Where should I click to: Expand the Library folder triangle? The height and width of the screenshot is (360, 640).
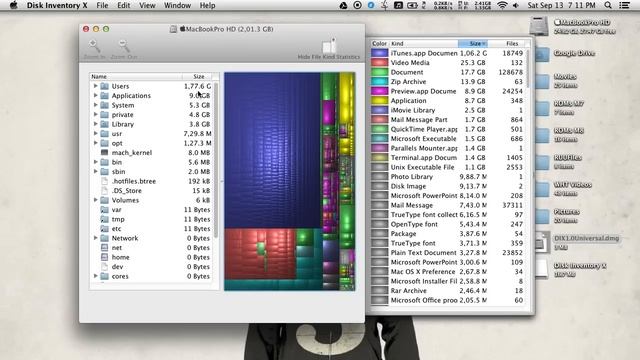point(96,124)
